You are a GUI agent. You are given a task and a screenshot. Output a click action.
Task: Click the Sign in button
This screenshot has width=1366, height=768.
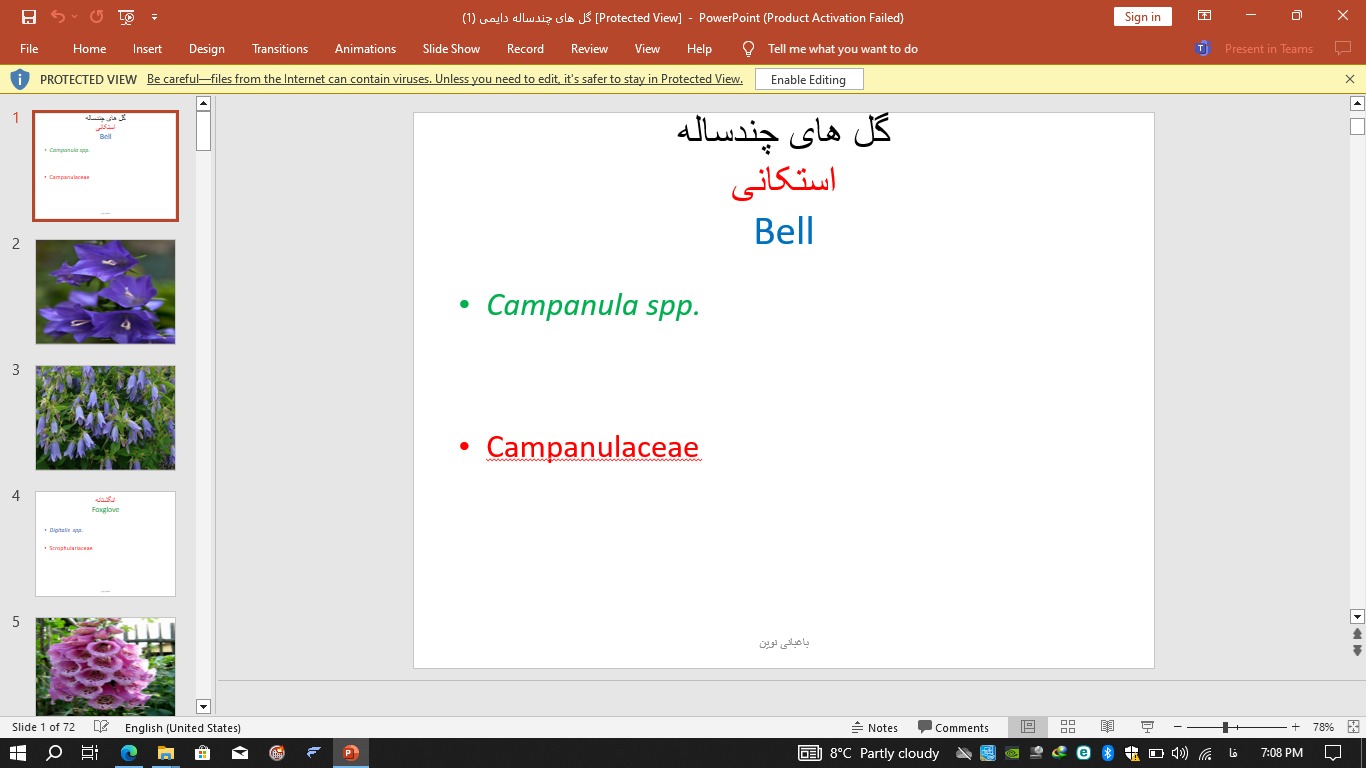(1142, 16)
